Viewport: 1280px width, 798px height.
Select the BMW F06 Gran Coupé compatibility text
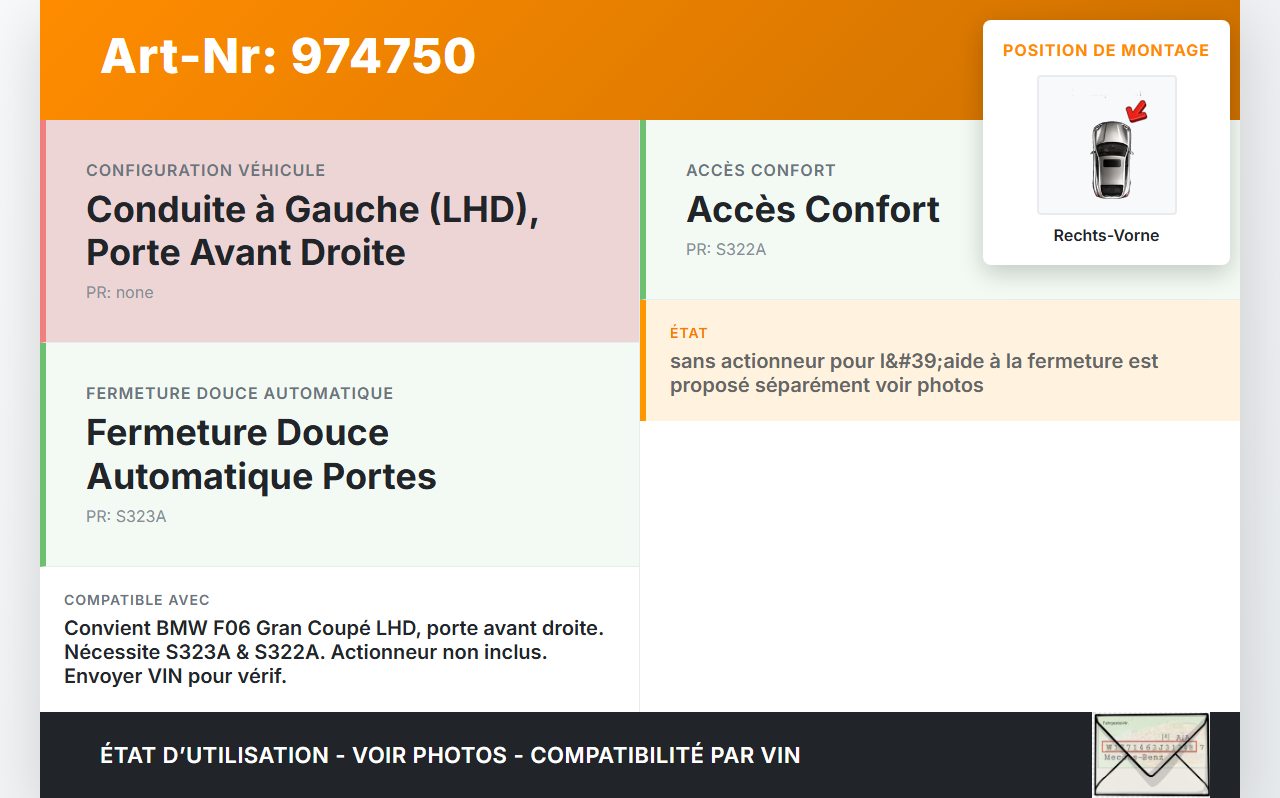(334, 652)
